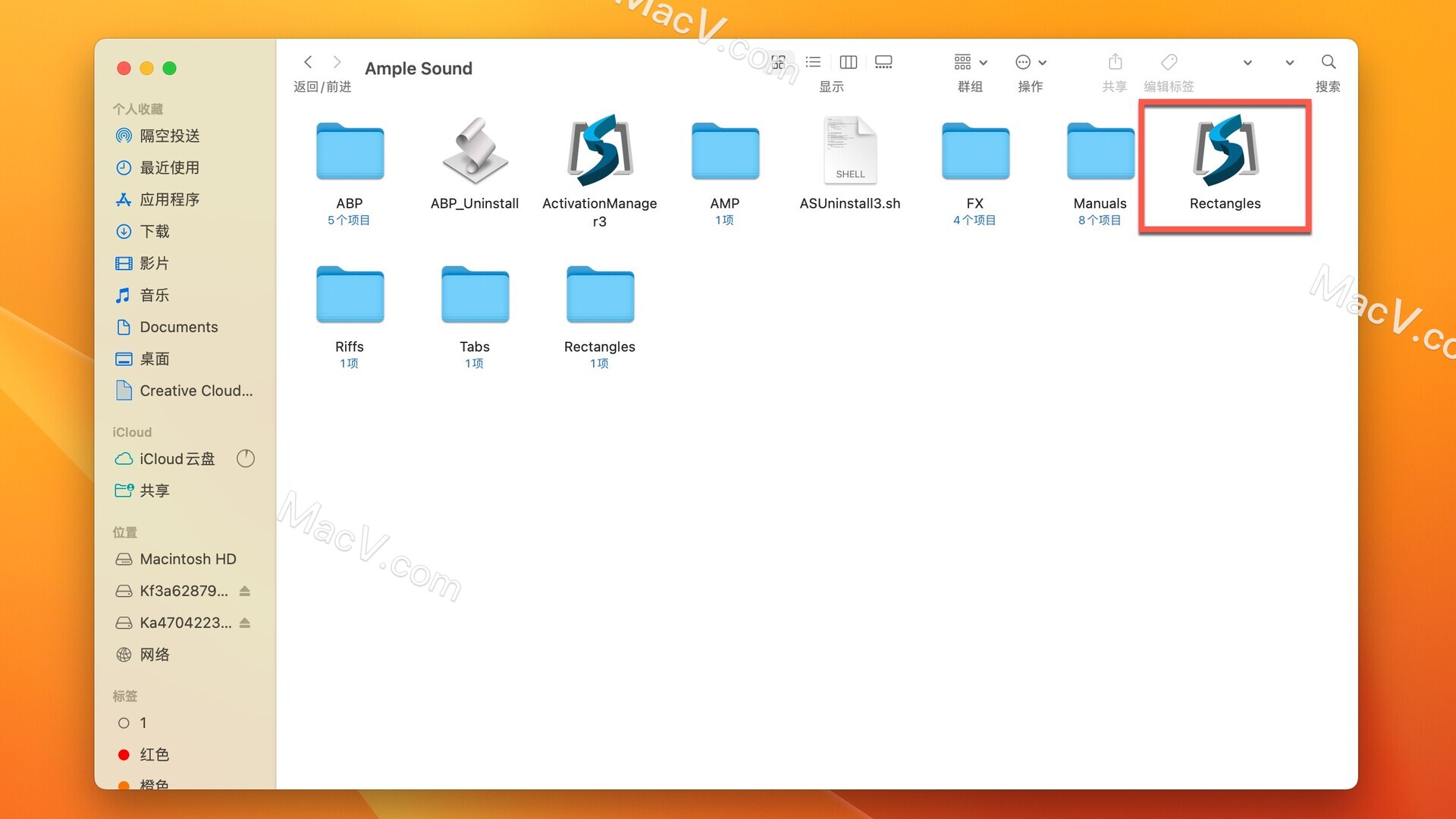Select the ASUninstall3.sh shell file
The image size is (1456, 819).
[x=850, y=150]
